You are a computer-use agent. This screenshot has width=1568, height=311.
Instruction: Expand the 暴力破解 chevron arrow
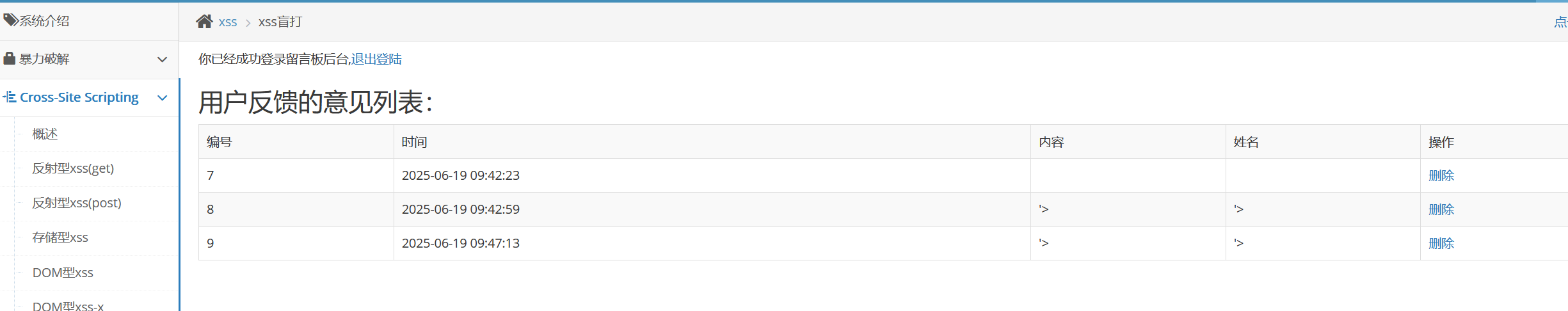(163, 60)
